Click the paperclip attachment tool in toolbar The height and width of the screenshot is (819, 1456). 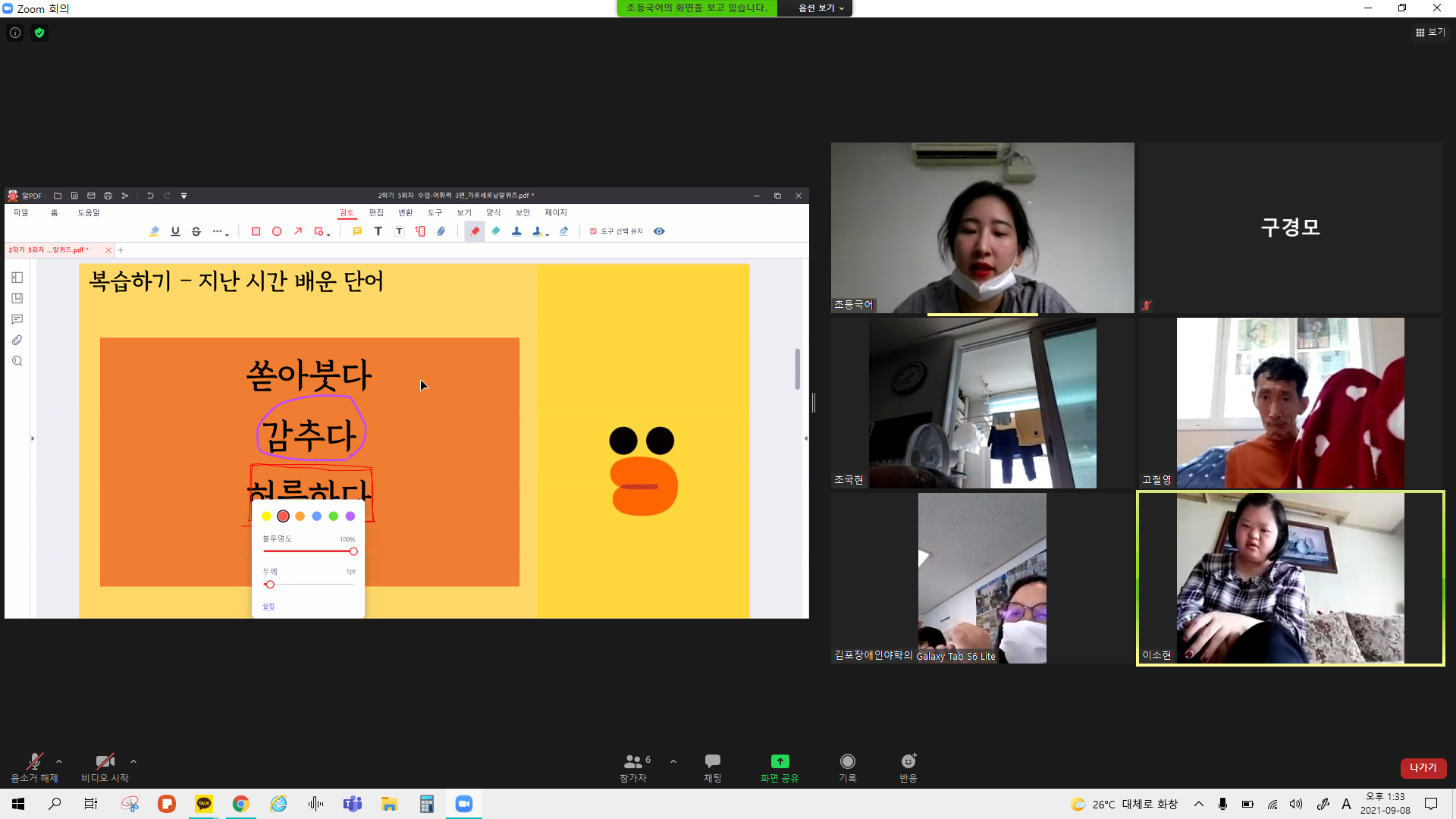point(441,231)
